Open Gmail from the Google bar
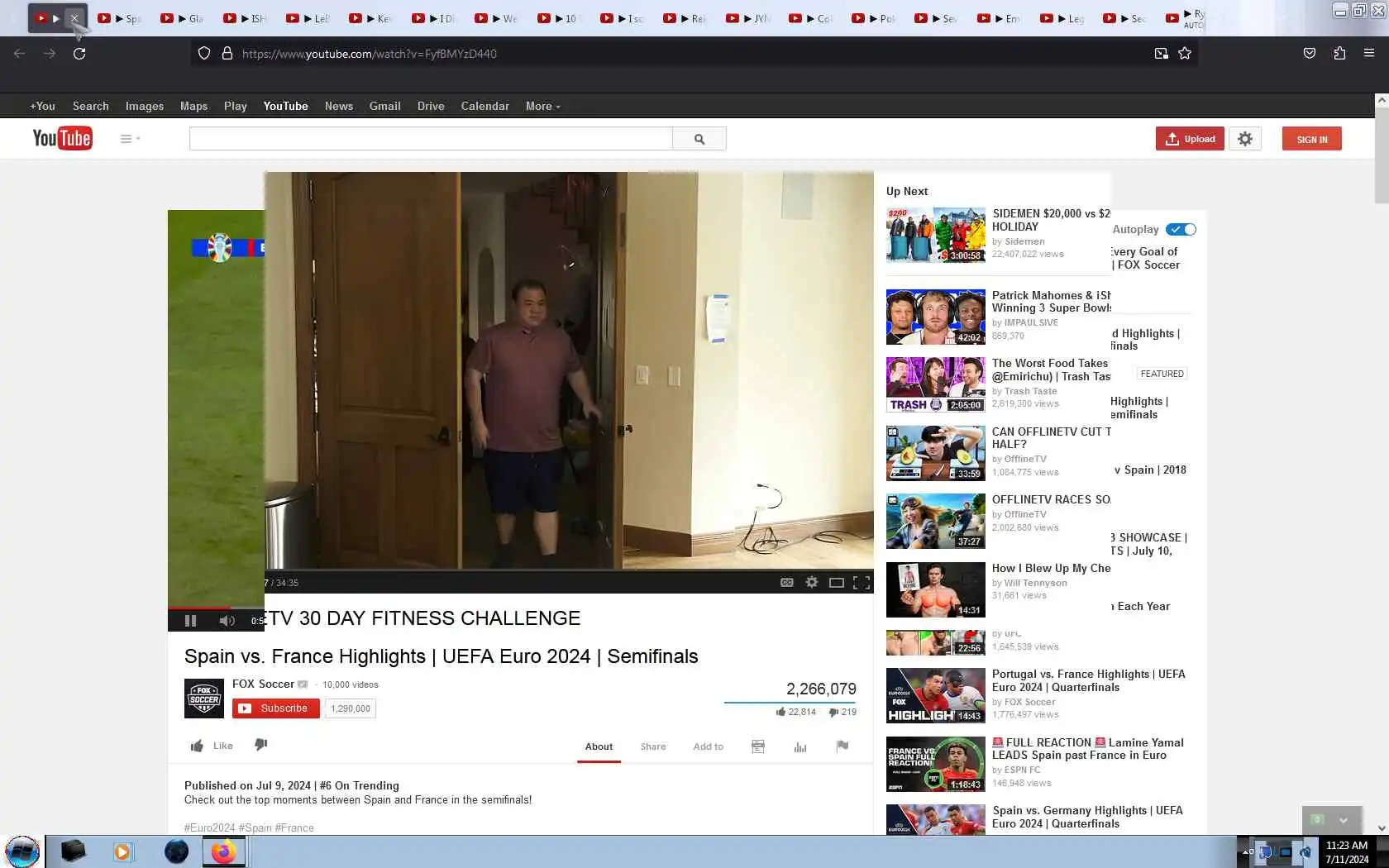Screen dimensions: 1389x868 point(384,106)
